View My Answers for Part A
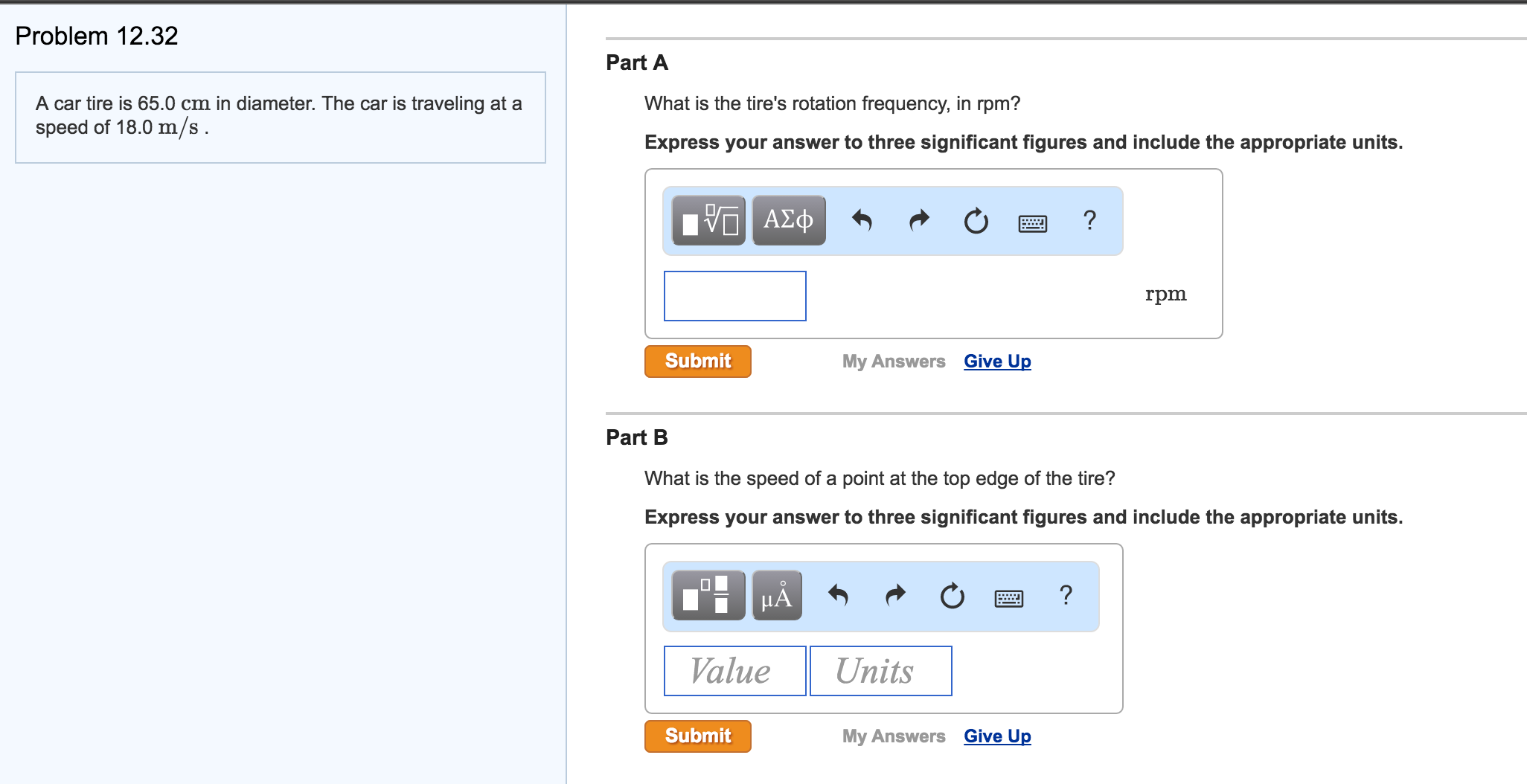1527x784 pixels. pos(892,361)
